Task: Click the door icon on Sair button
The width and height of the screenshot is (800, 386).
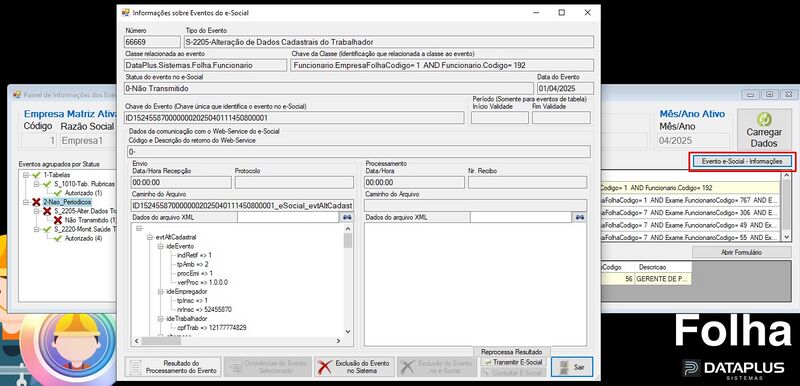Action: [563, 367]
